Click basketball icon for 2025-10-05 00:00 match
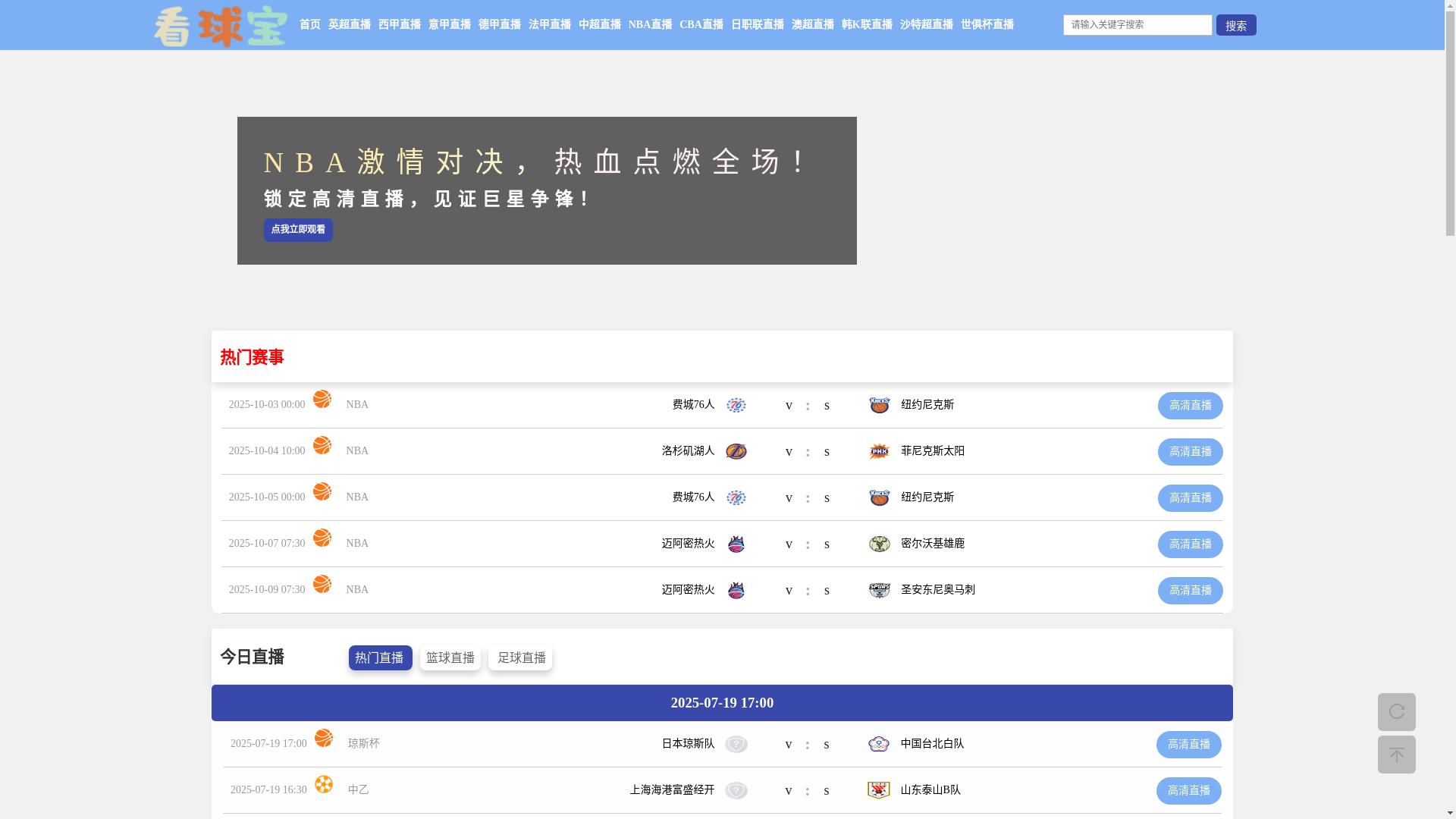 click(x=322, y=491)
